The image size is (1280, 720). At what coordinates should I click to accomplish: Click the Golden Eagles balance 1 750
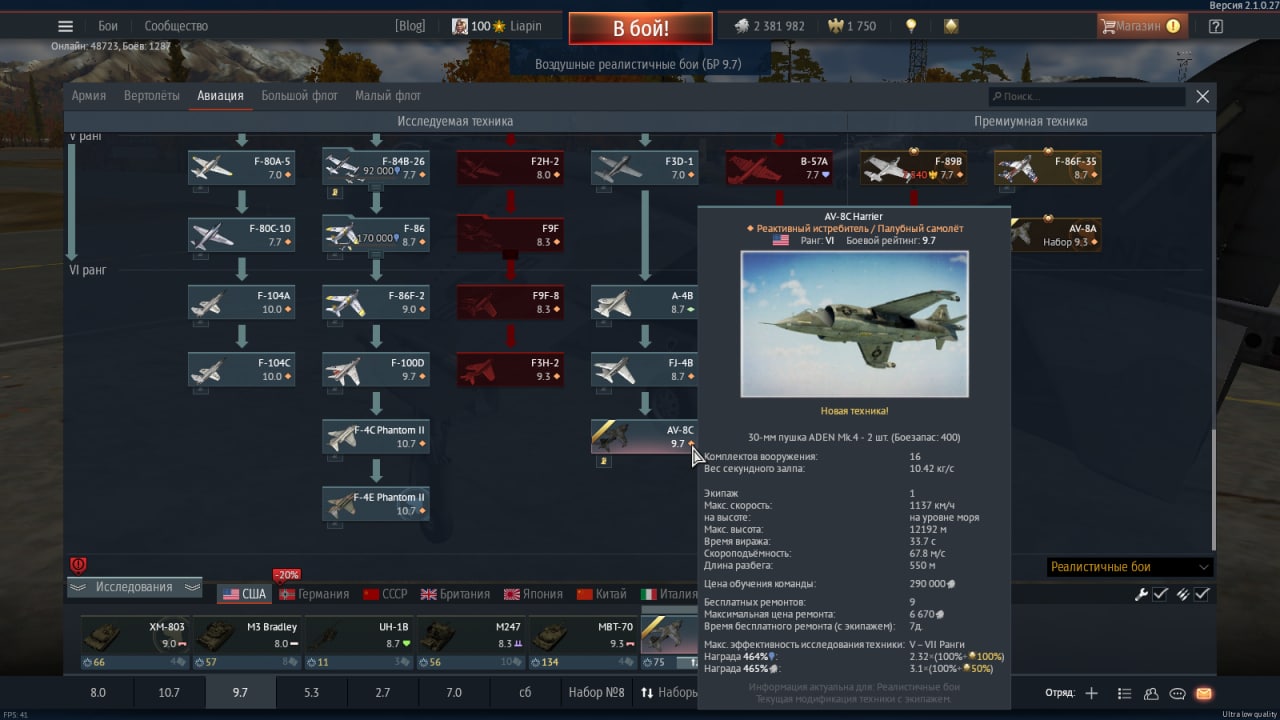coord(852,26)
